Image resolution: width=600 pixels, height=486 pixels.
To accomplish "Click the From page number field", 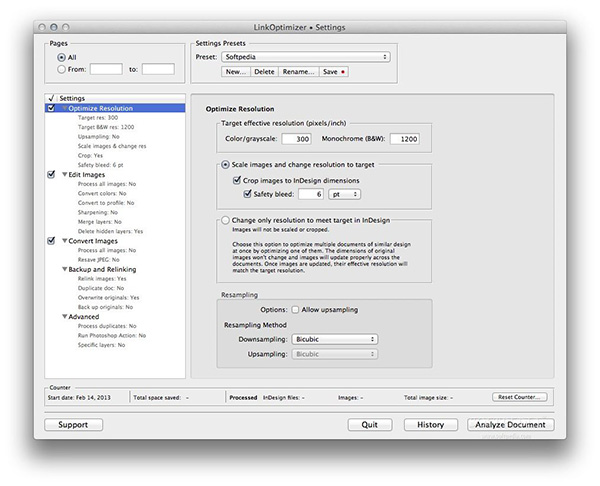I will coord(106,69).
